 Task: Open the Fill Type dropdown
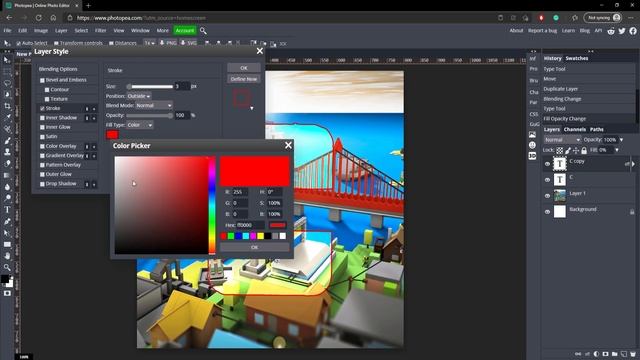[140, 125]
